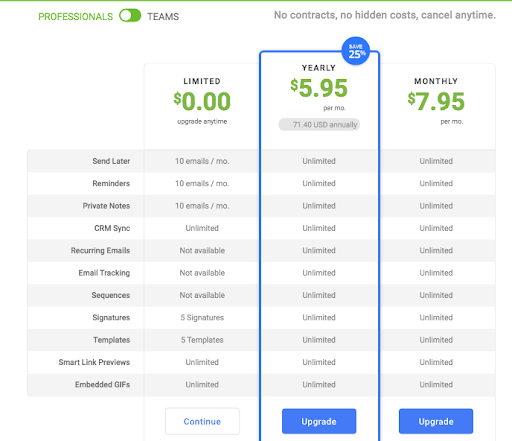Upgrade to the Monthly plan
Image resolution: width=512 pixels, height=441 pixels.
436,421
